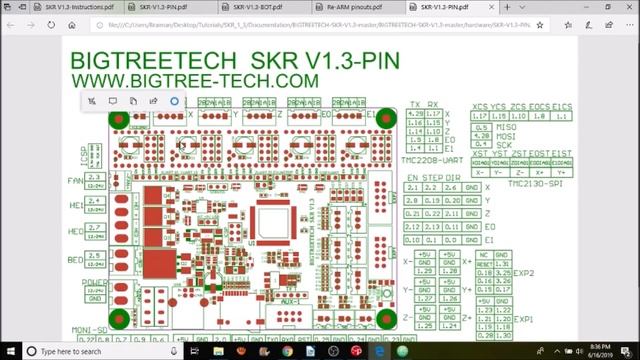Ask Cortana via the blue circle icon
This screenshot has width=640, height=360.
174,101
